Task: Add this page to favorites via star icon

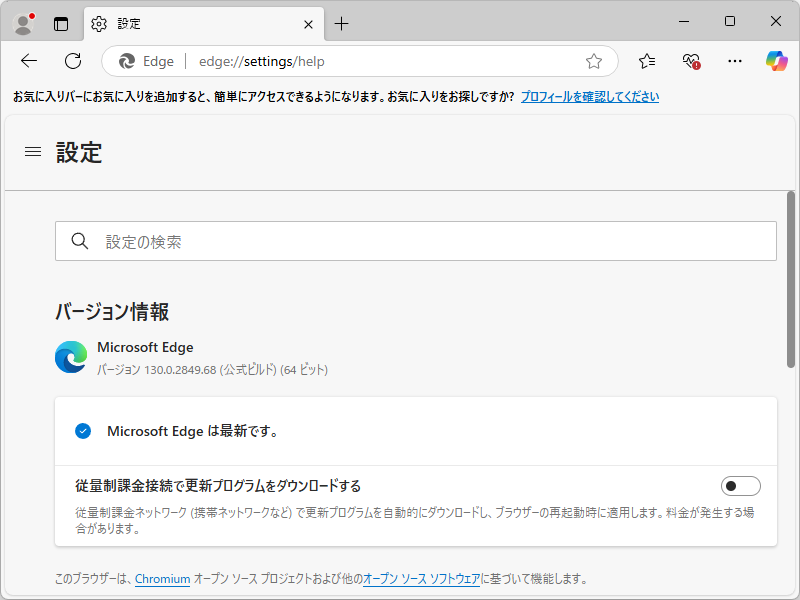Action: coord(595,61)
